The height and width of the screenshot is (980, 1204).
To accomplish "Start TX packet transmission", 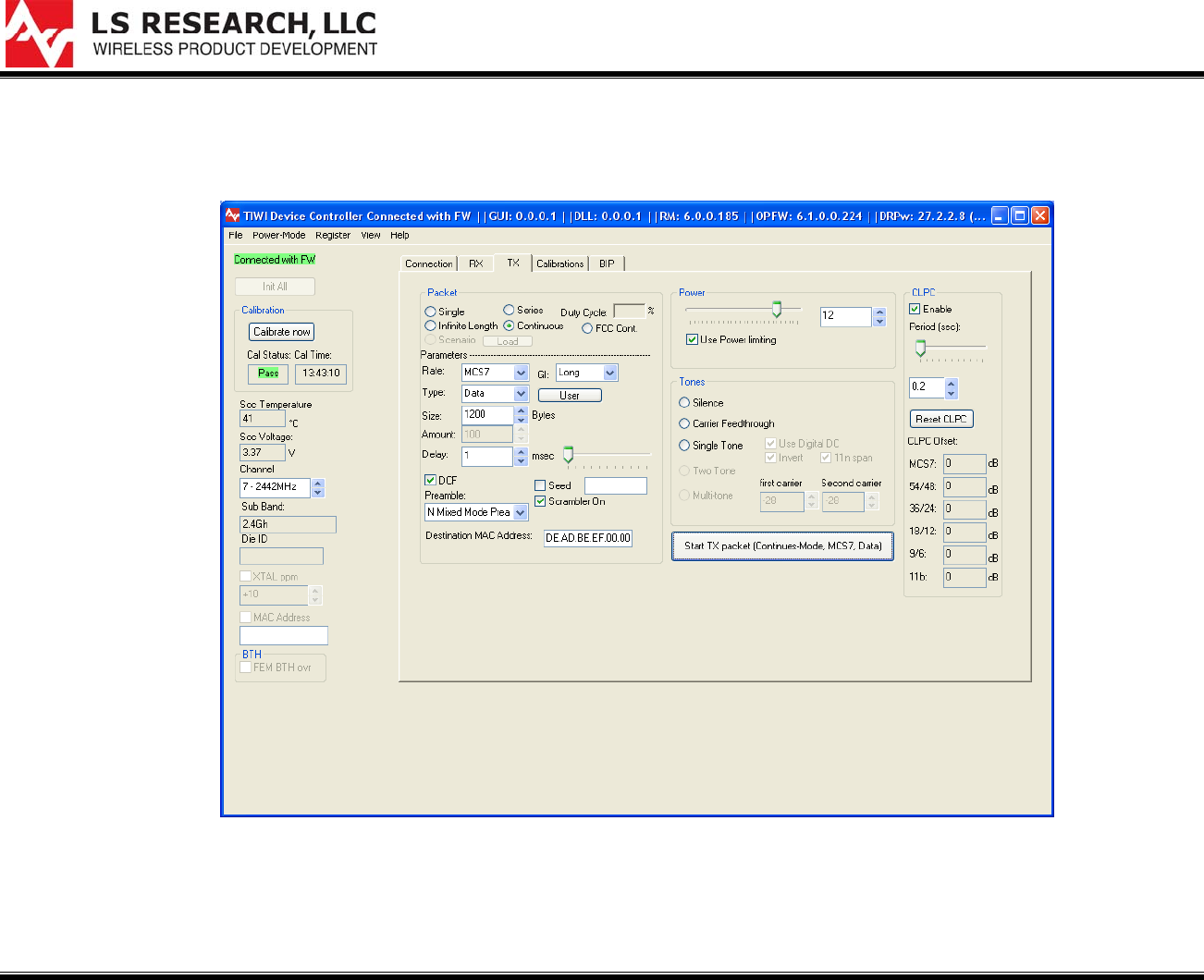I will pyautogui.click(x=782, y=545).
